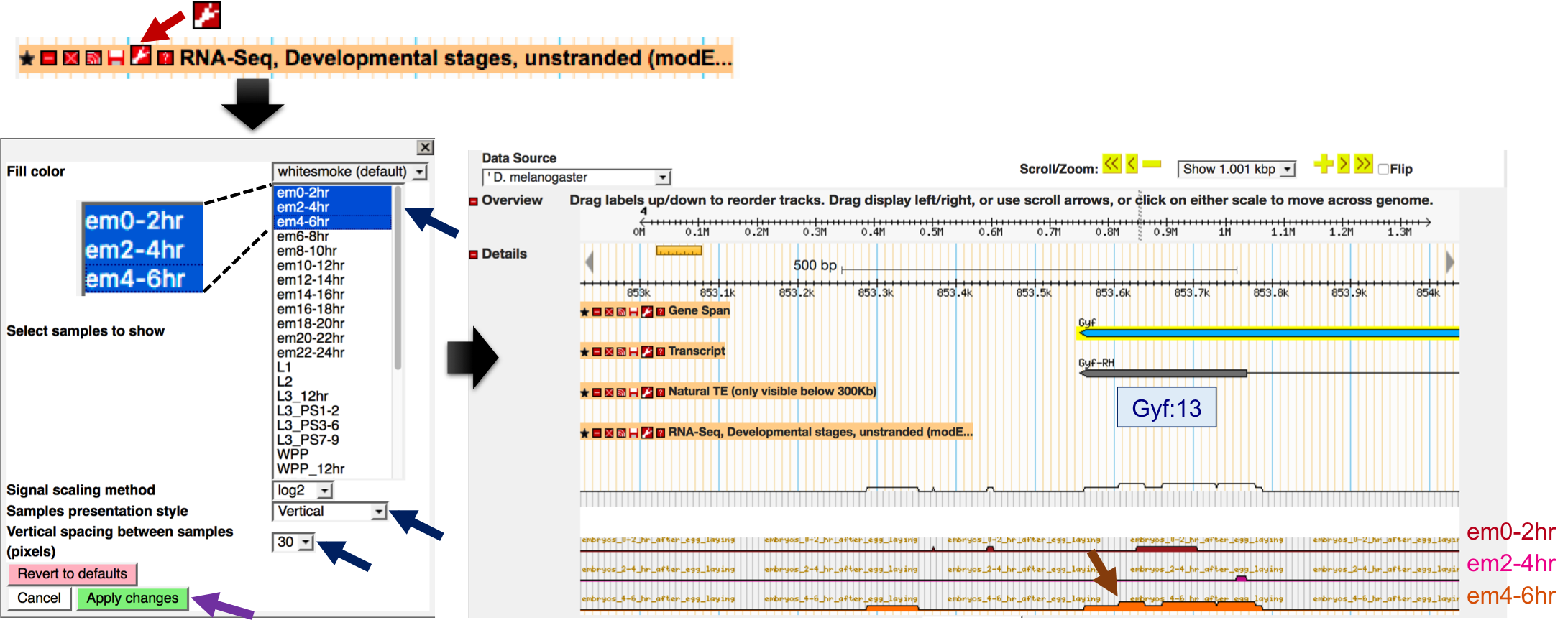
Task: Share the Gene Span track
Action: click(x=621, y=312)
